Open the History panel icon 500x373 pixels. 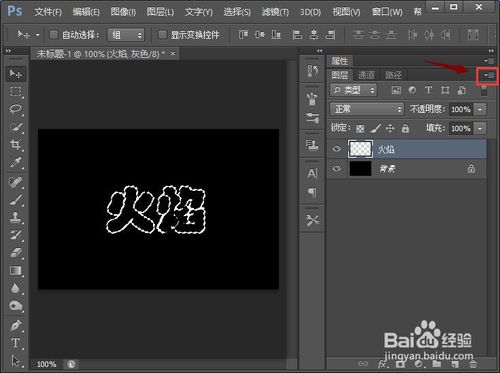point(312,71)
